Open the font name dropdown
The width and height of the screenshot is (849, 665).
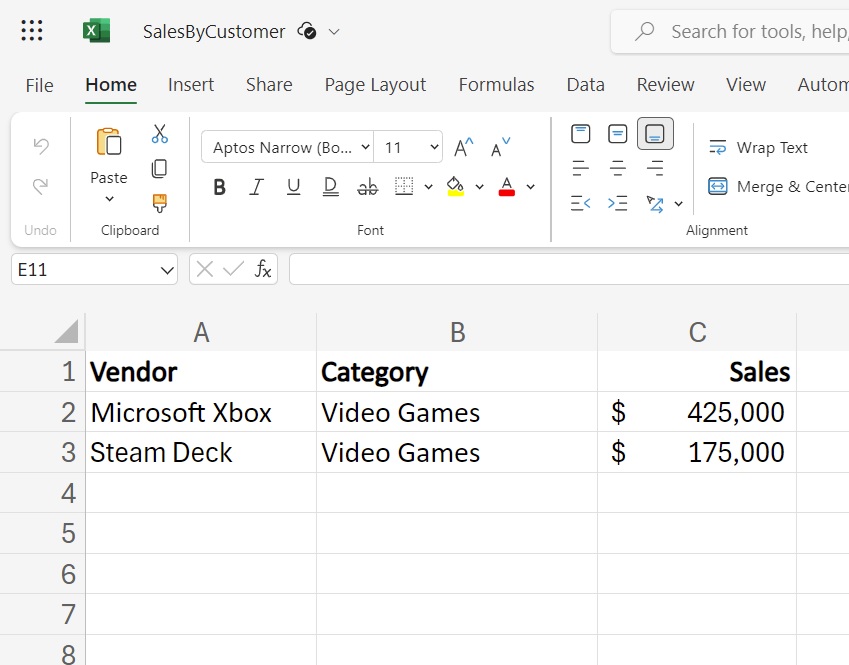pyautogui.click(x=364, y=147)
